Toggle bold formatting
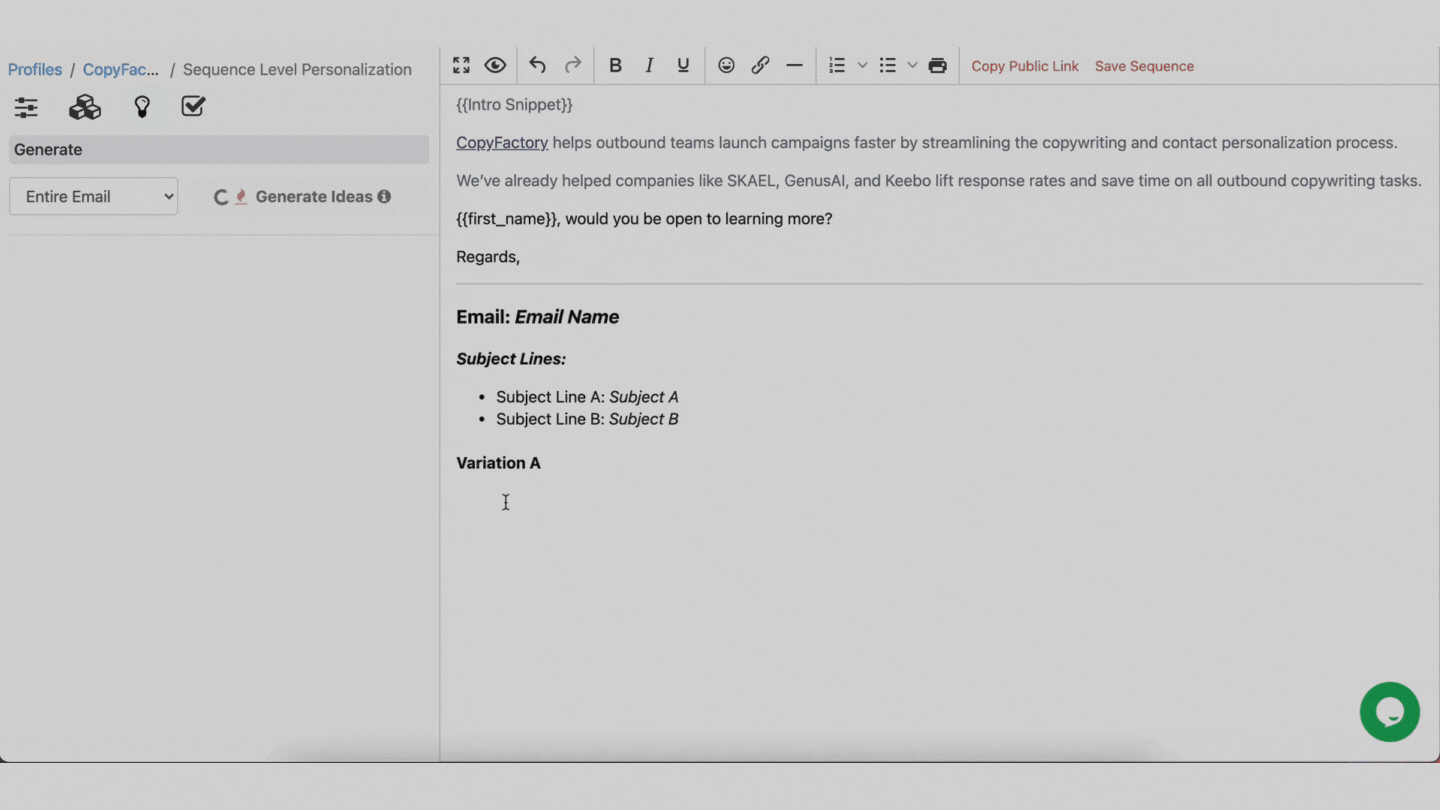 point(615,65)
